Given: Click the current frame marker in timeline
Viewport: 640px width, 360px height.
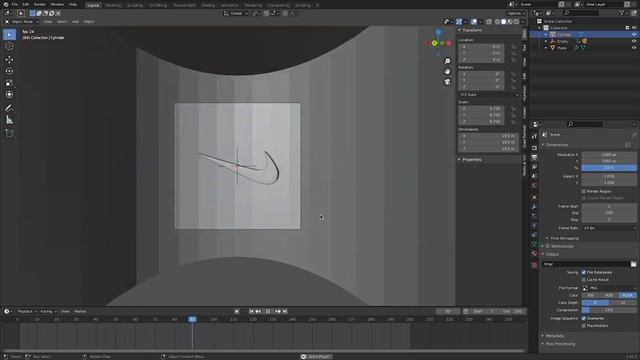Looking at the screenshot, I should coord(192,319).
